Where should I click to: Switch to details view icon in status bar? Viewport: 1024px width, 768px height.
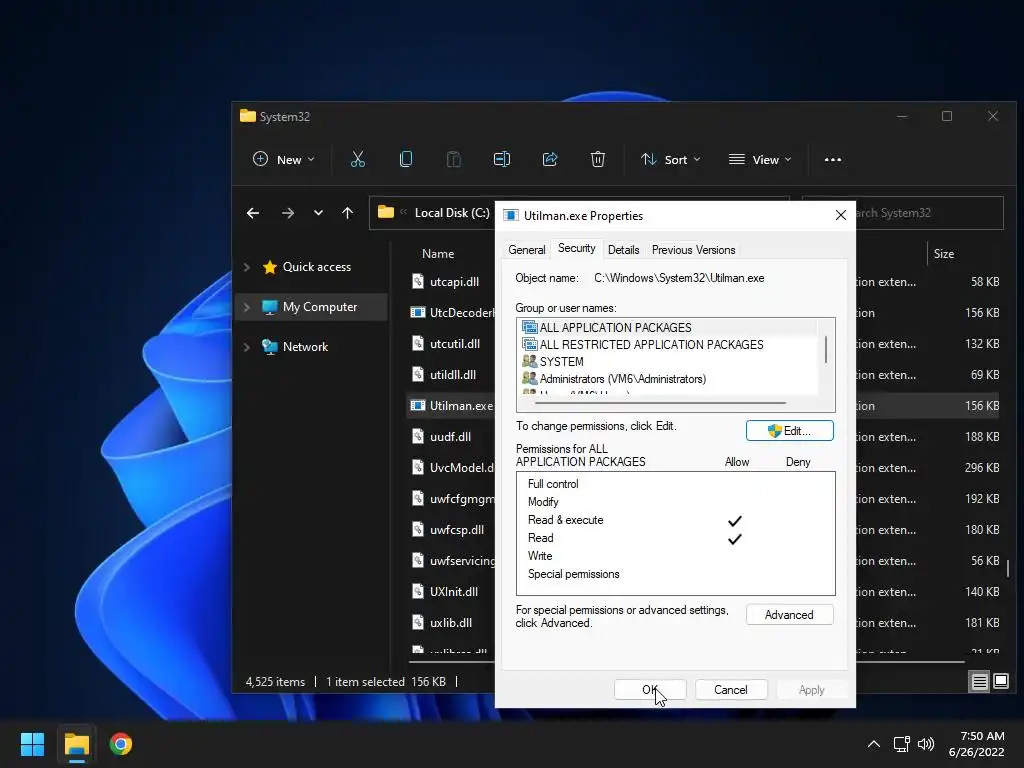(980, 682)
